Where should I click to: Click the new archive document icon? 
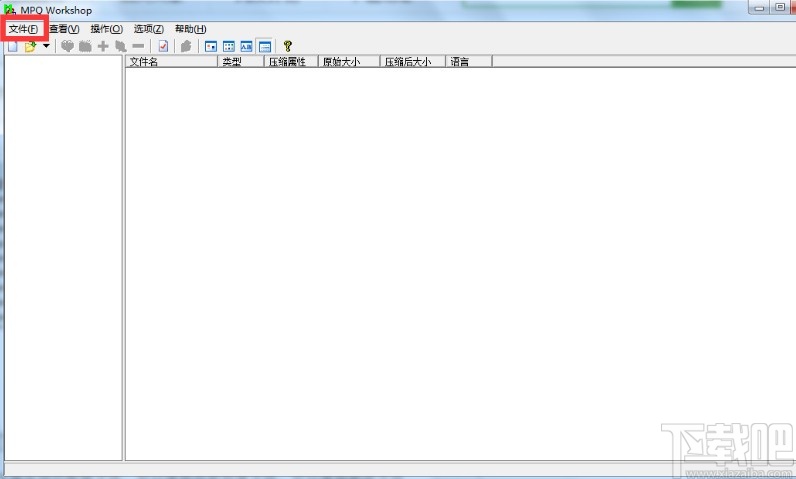[x=13, y=47]
